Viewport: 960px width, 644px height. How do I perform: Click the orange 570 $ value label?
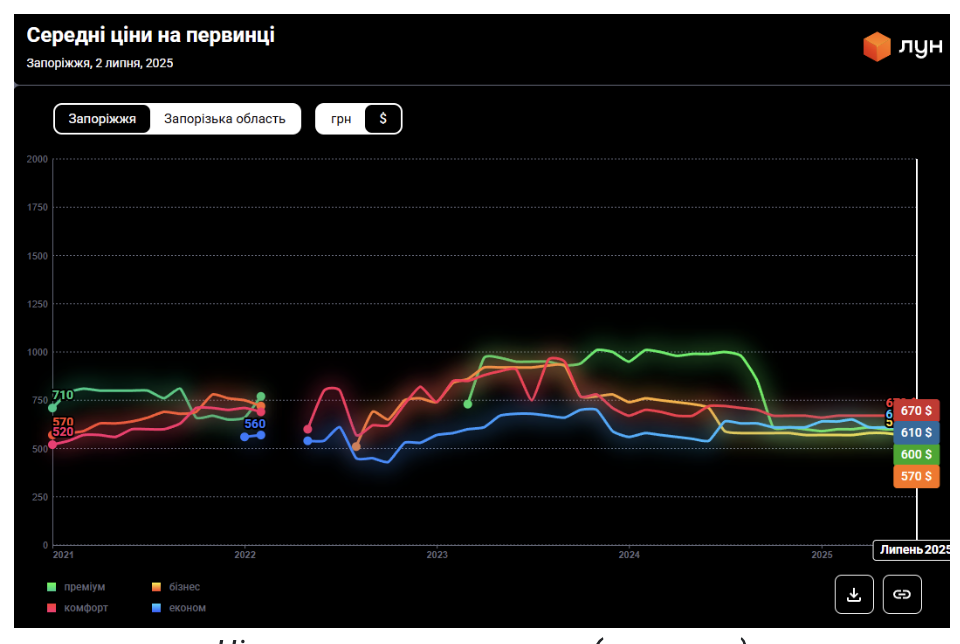pyautogui.click(x=916, y=476)
